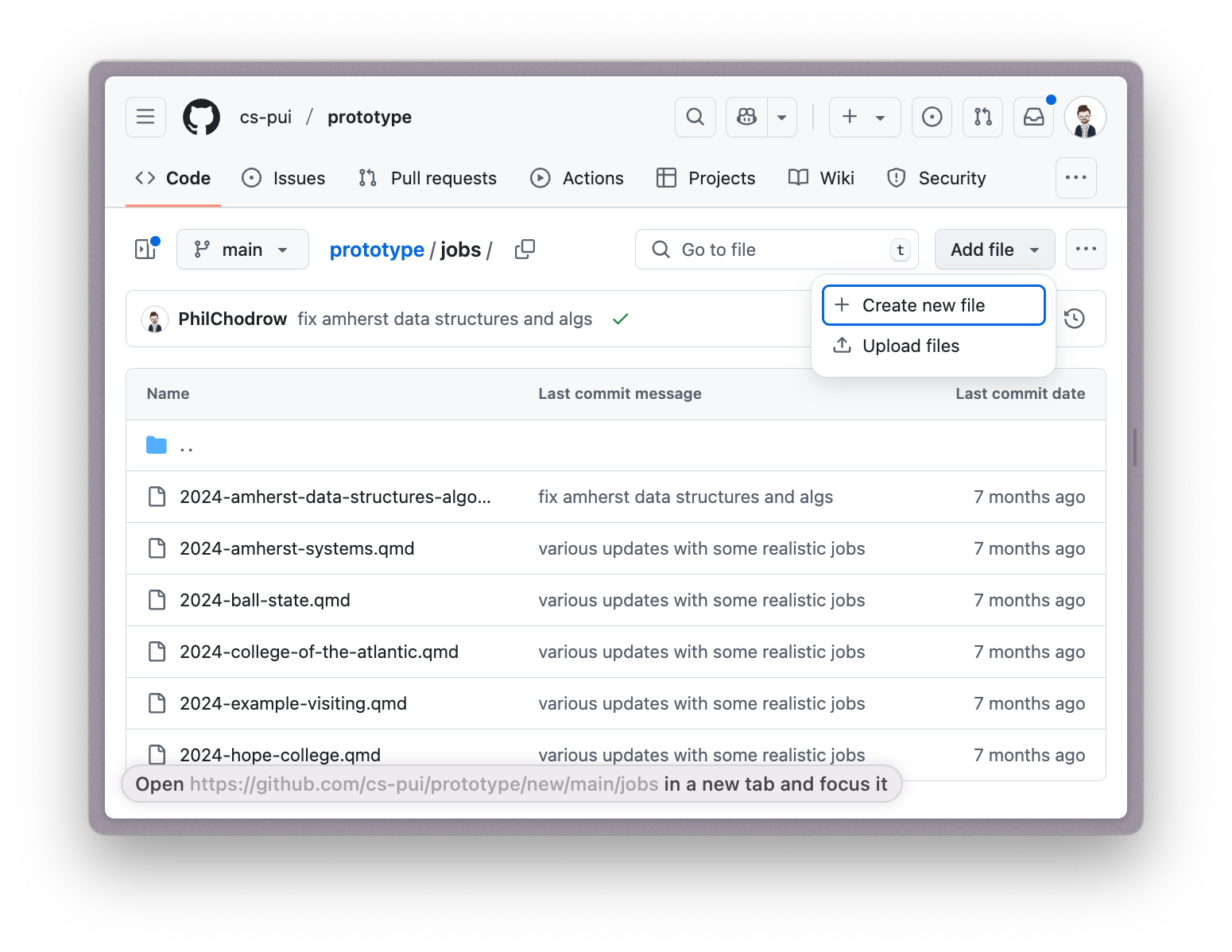
Task: Open the main branch selector
Action: [242, 250]
